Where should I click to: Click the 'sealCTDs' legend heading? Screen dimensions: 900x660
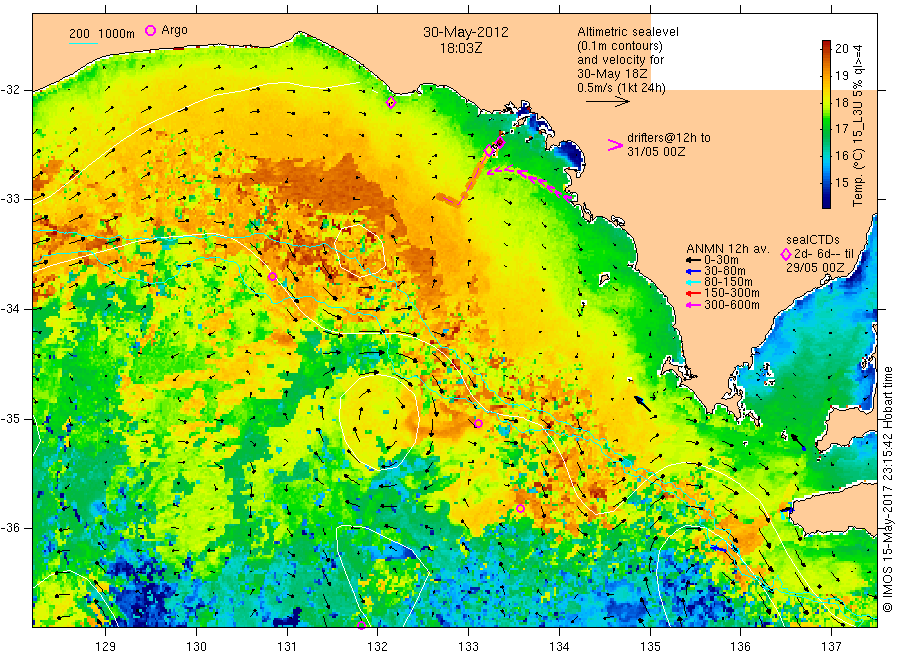point(813,240)
